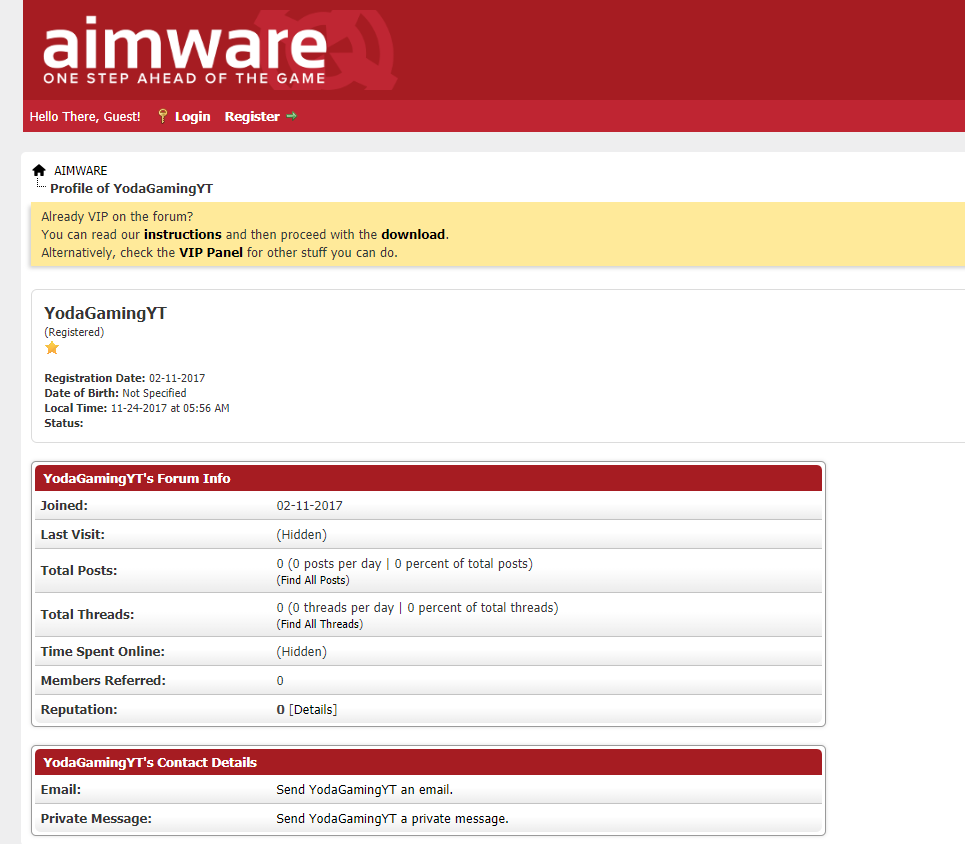Click Registration Date value 02-11-2017
965x844 pixels.
coord(177,378)
